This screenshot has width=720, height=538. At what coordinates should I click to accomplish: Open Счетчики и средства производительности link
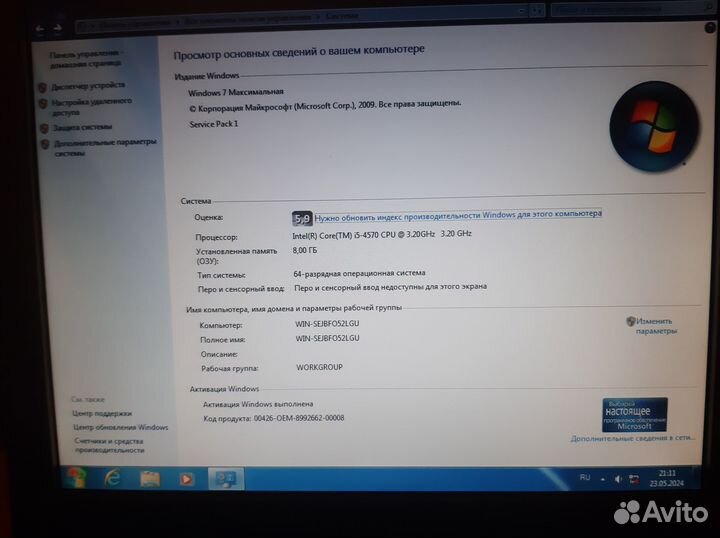109,445
